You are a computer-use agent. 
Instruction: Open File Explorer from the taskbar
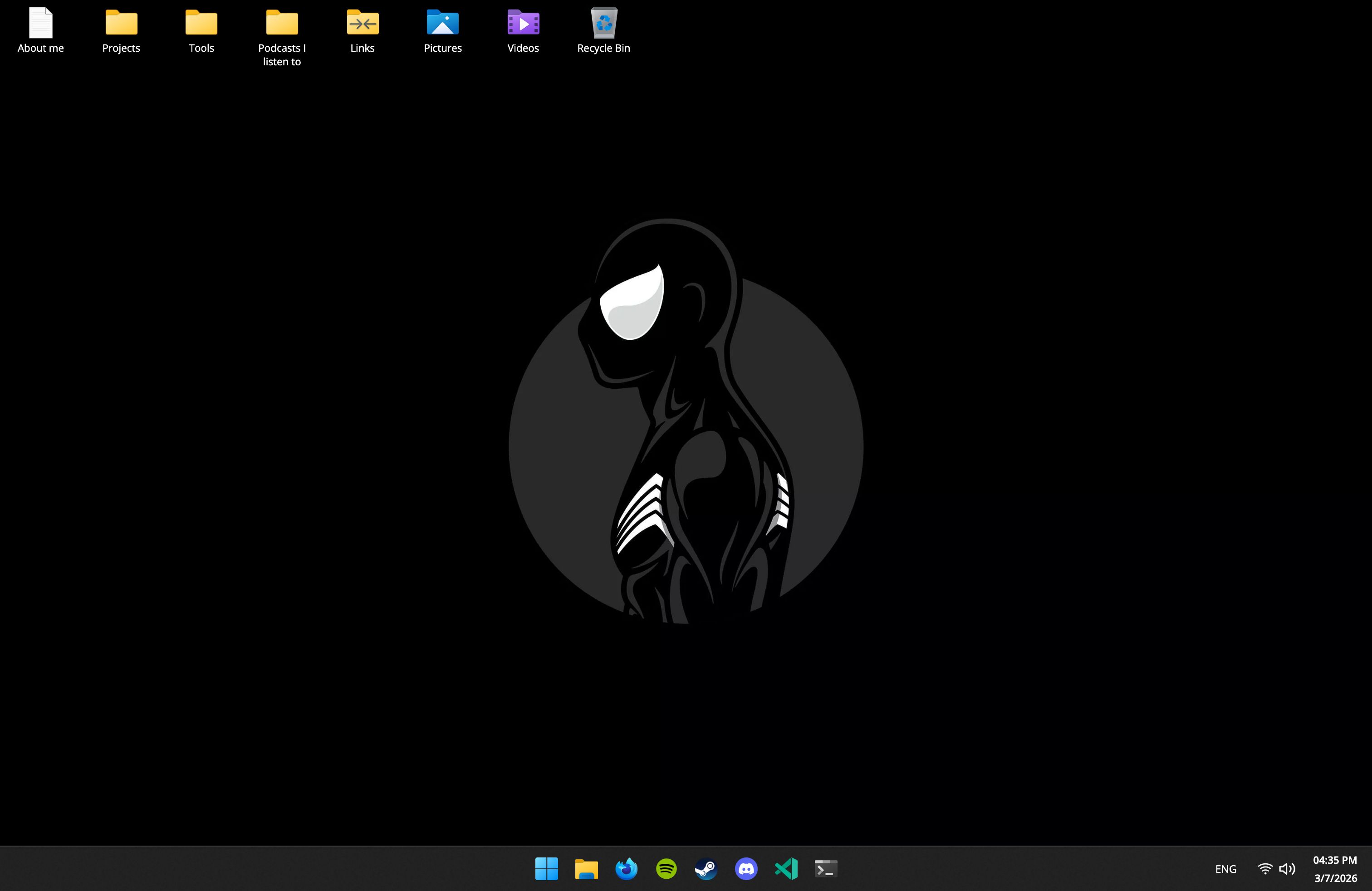point(587,868)
